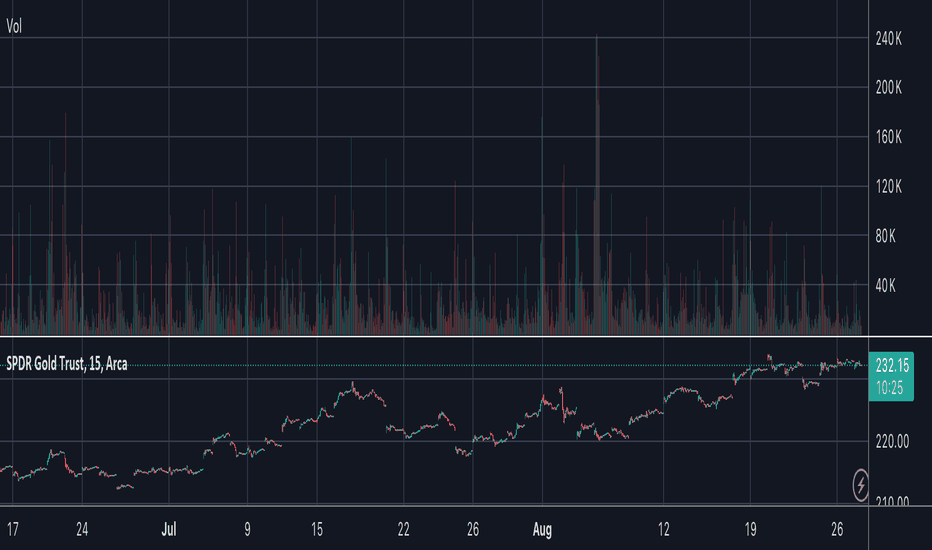Click the Vol indicator label
The height and width of the screenshot is (550, 932).
pos(14,26)
